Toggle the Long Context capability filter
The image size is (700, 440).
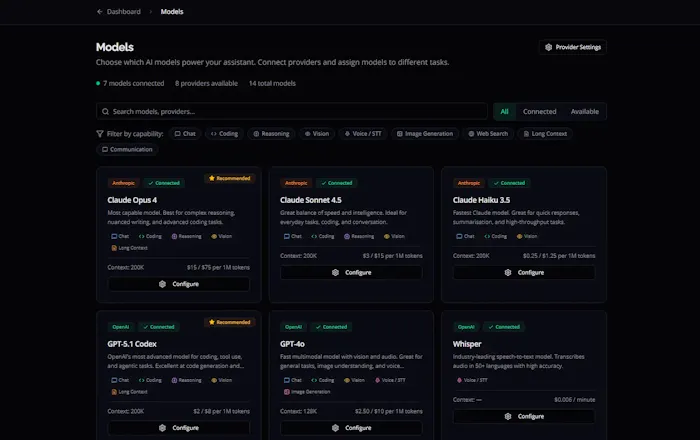545,134
